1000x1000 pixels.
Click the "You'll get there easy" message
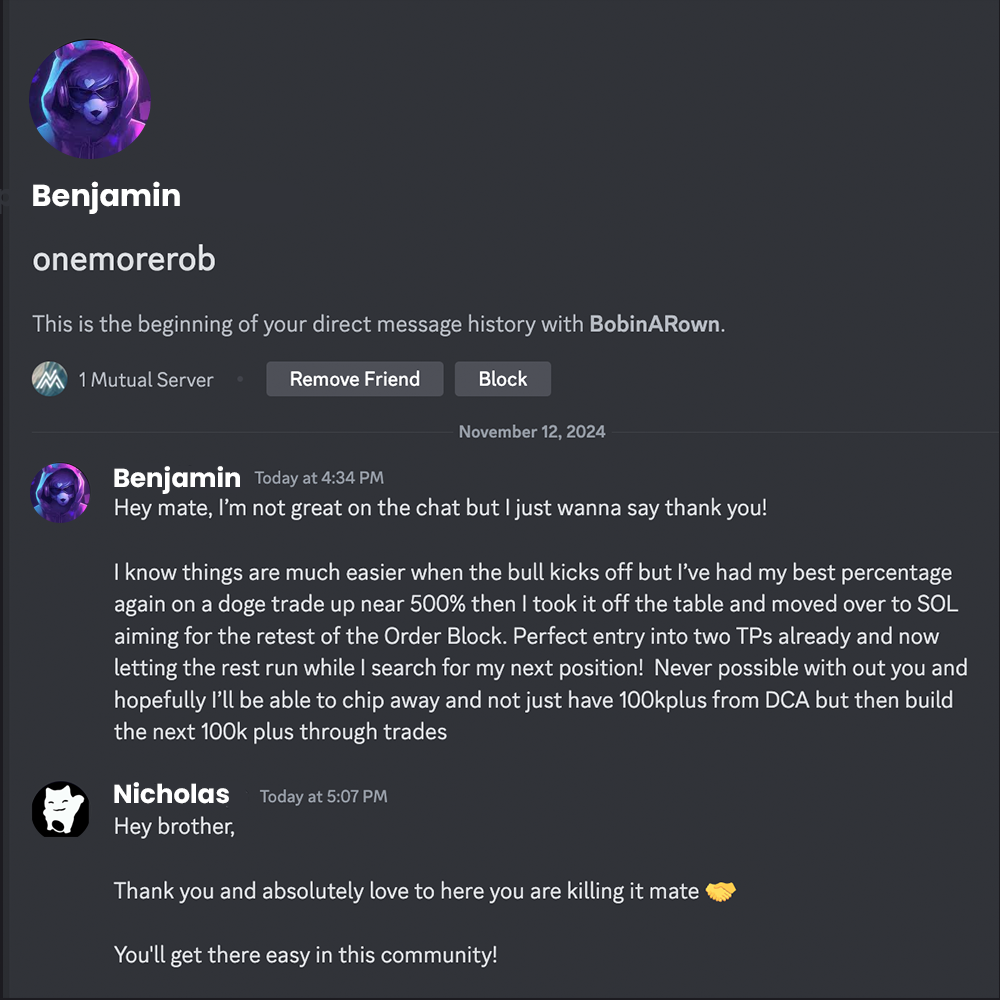[x=305, y=954]
